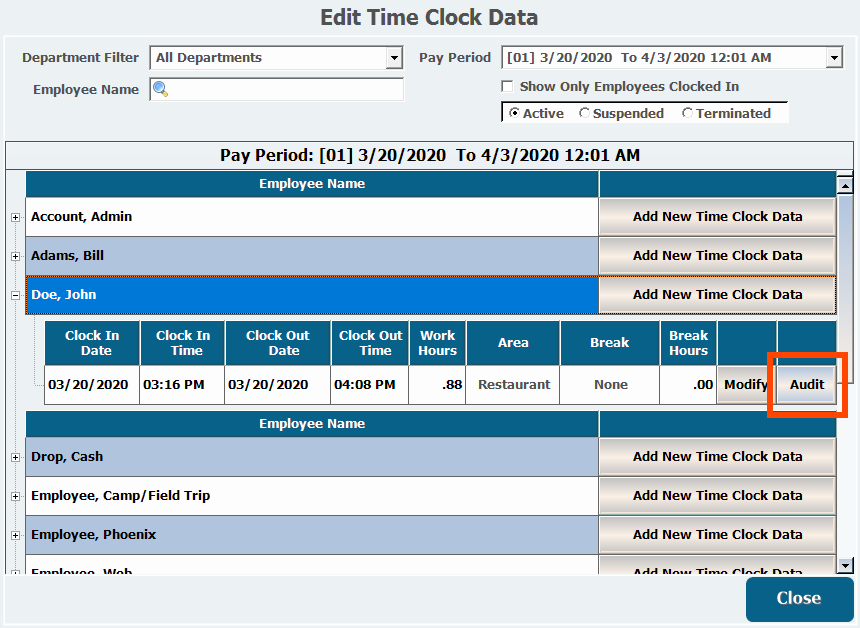Viewport: 860px width, 628px height.
Task: Expand the Account, Admin row
Action: pos(15,217)
